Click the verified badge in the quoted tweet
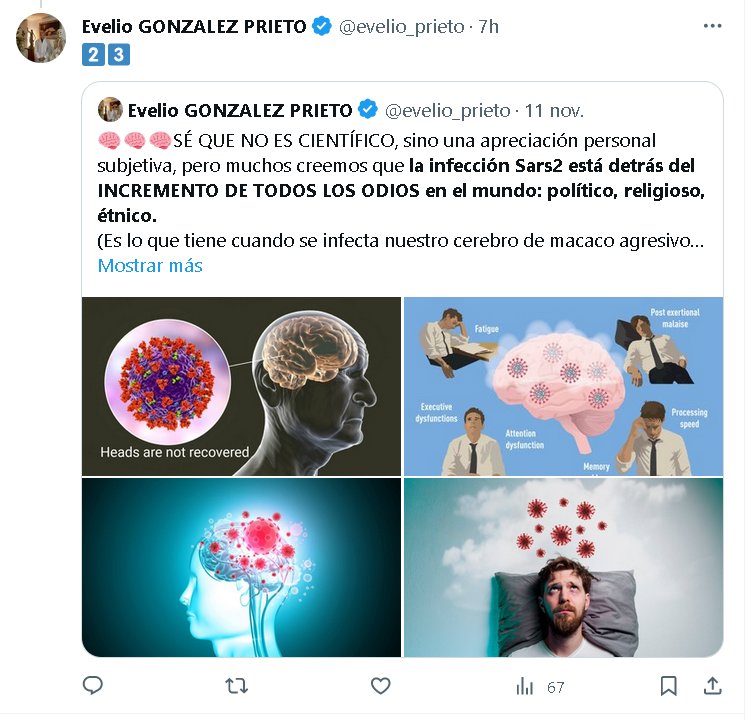 (368, 110)
